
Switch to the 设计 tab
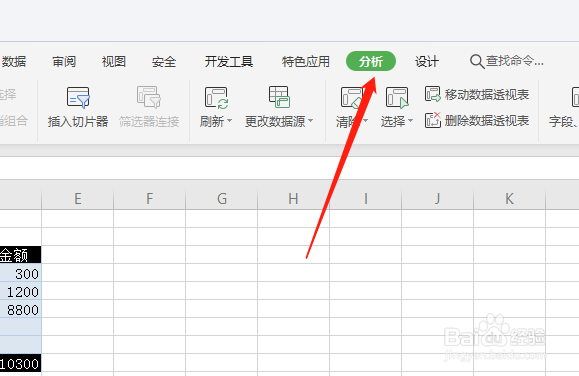click(x=427, y=61)
